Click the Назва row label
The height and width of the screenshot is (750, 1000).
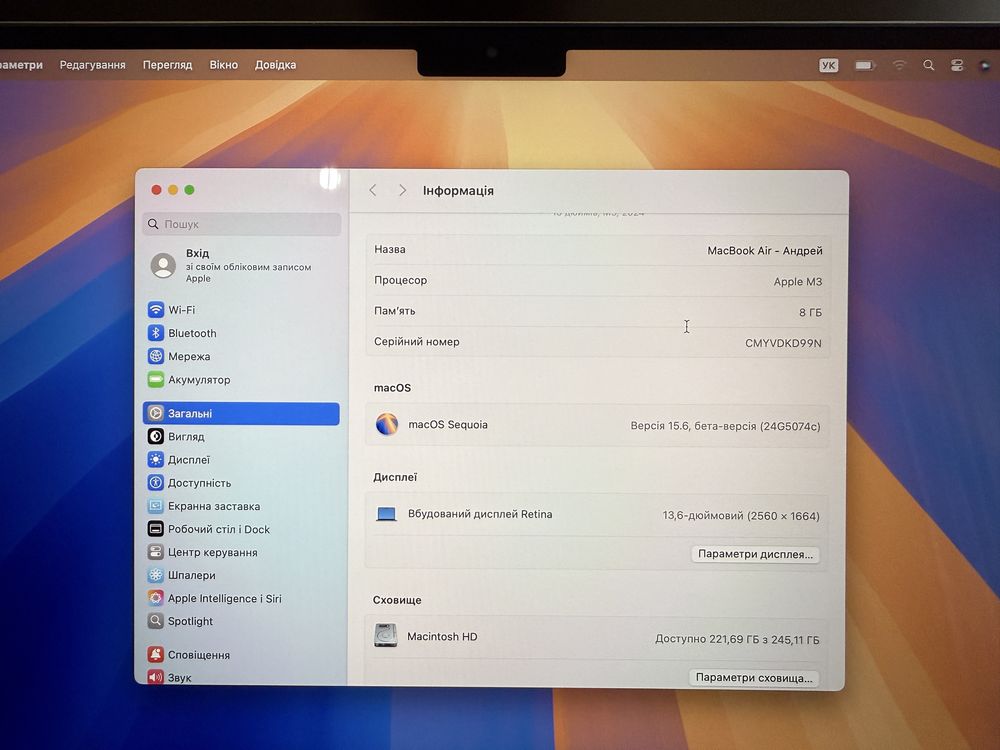coord(390,249)
